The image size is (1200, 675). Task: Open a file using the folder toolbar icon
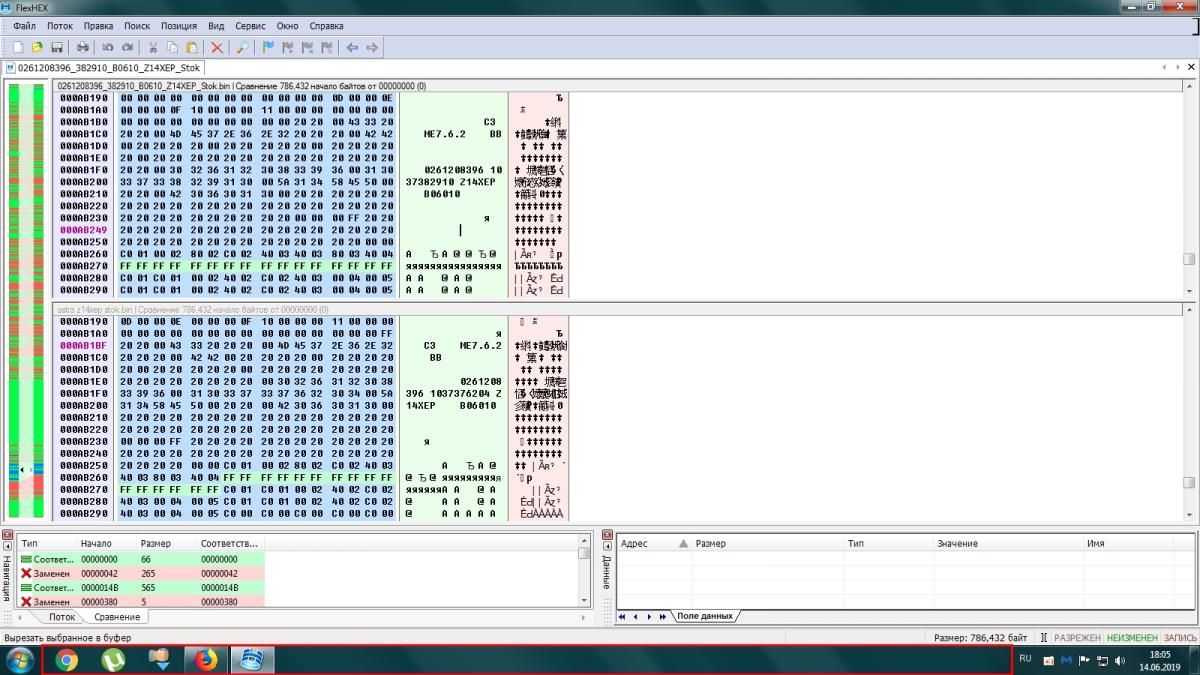[37, 47]
